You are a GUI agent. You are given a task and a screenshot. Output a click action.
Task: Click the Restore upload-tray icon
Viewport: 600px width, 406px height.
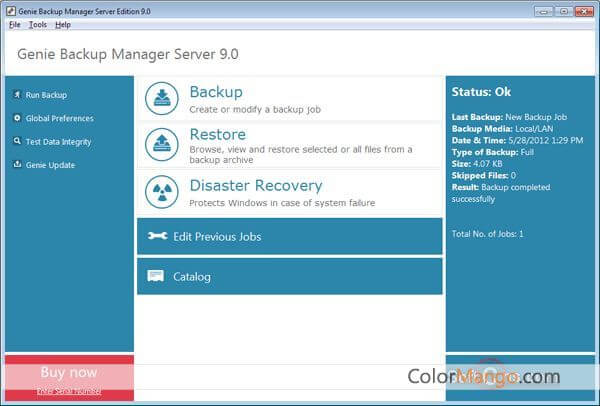(162, 143)
